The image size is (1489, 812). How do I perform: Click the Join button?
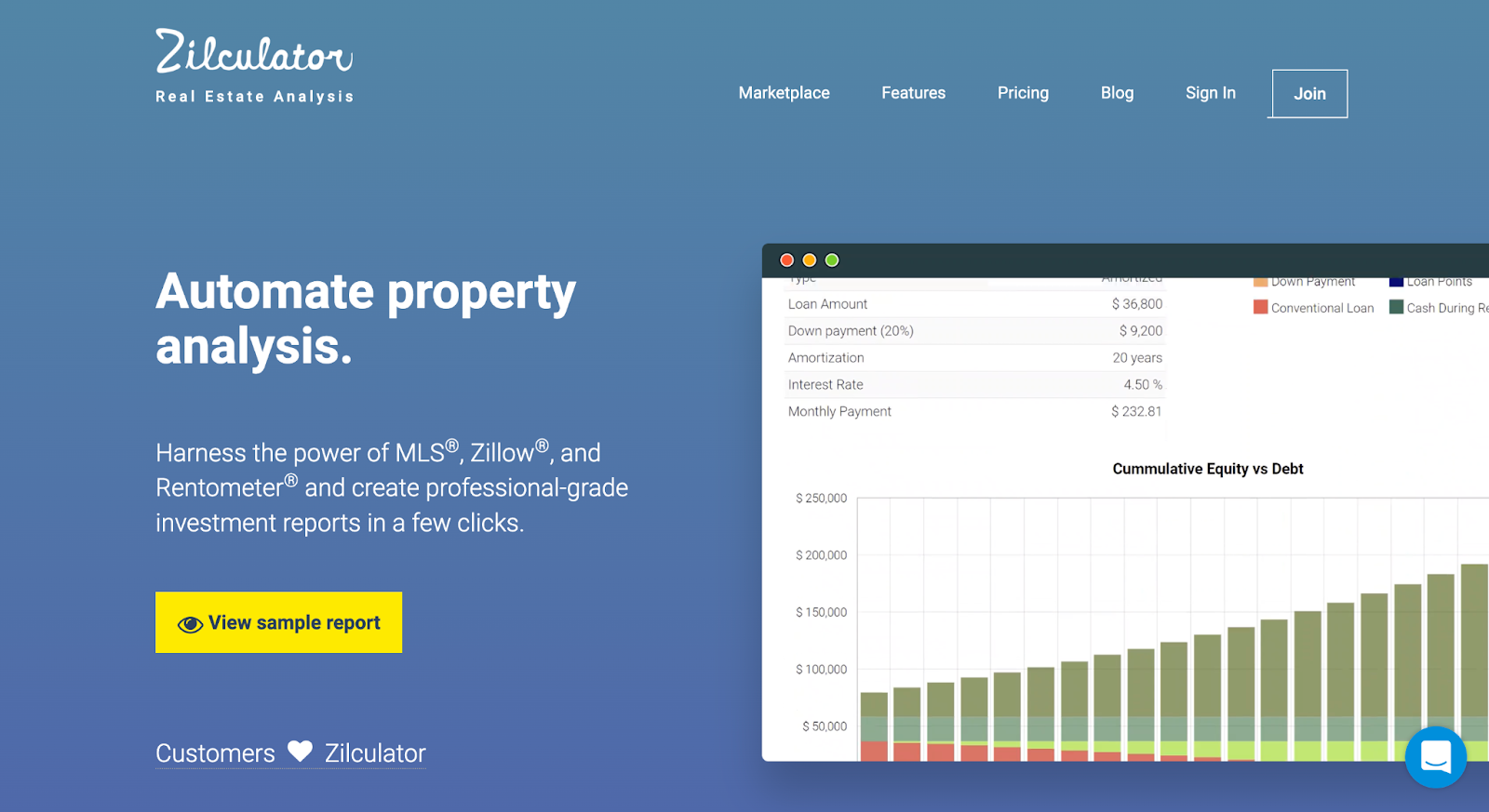tap(1309, 94)
